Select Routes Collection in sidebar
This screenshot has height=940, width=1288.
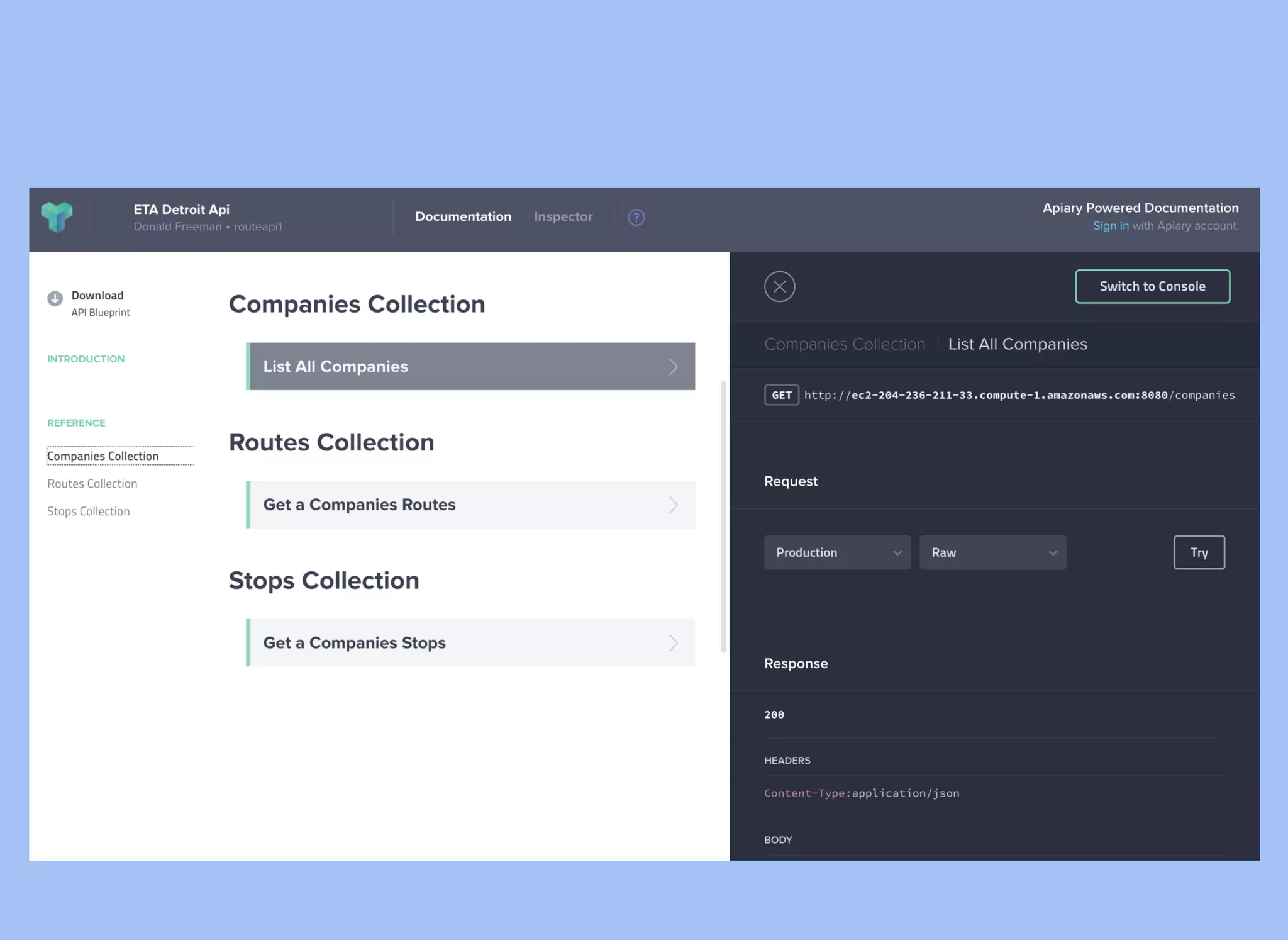(x=92, y=484)
